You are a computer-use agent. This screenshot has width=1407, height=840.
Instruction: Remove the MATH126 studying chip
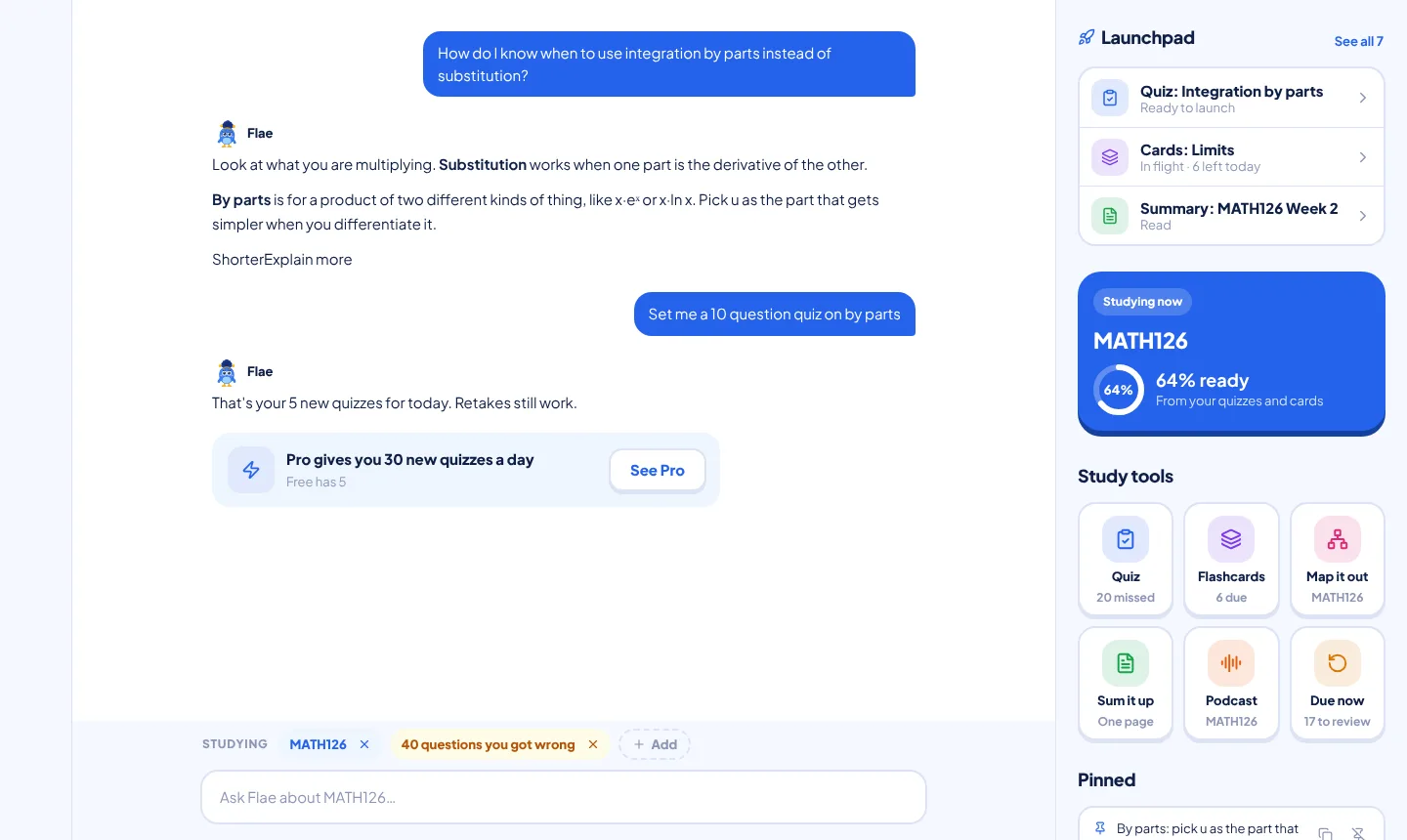tap(364, 744)
